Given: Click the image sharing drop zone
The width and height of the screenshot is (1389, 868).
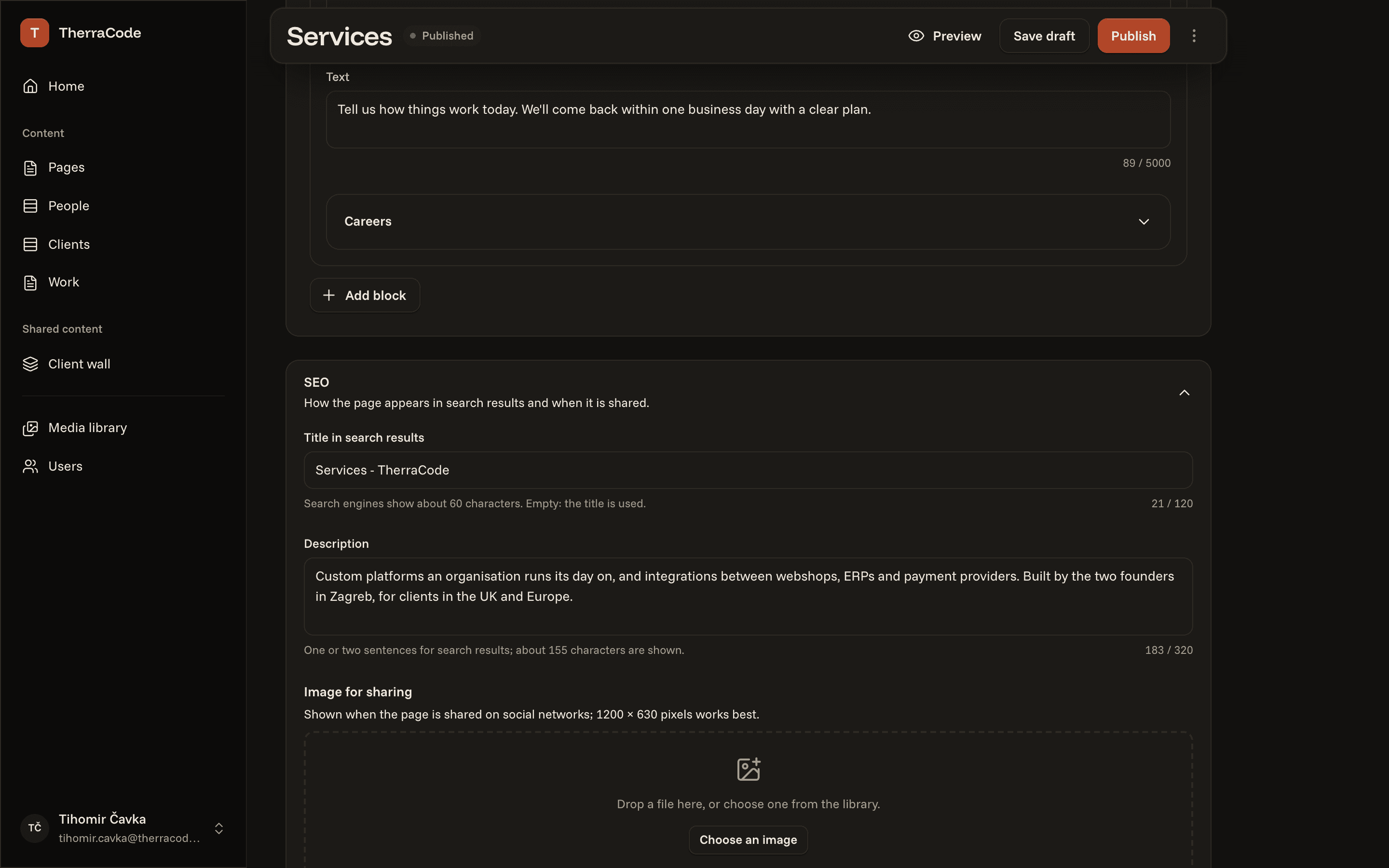Looking at the screenshot, I should [x=748, y=800].
